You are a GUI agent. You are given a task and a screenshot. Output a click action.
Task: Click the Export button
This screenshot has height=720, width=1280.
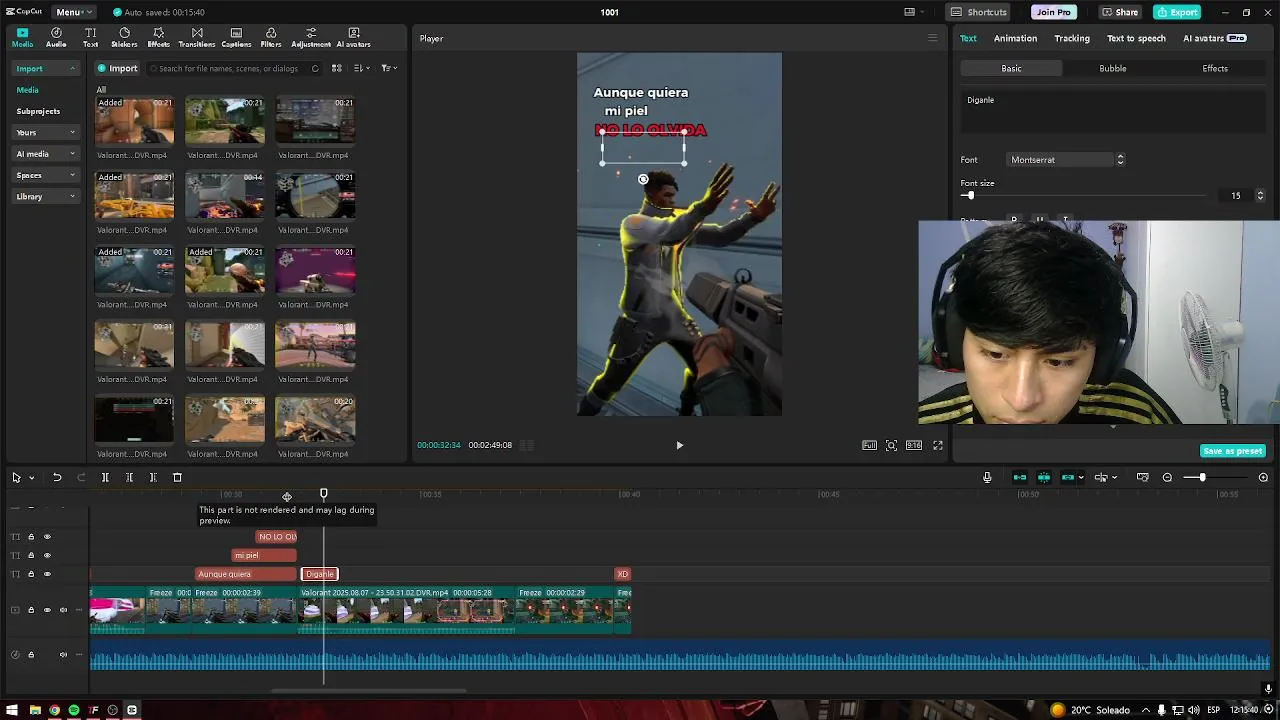pos(1177,12)
